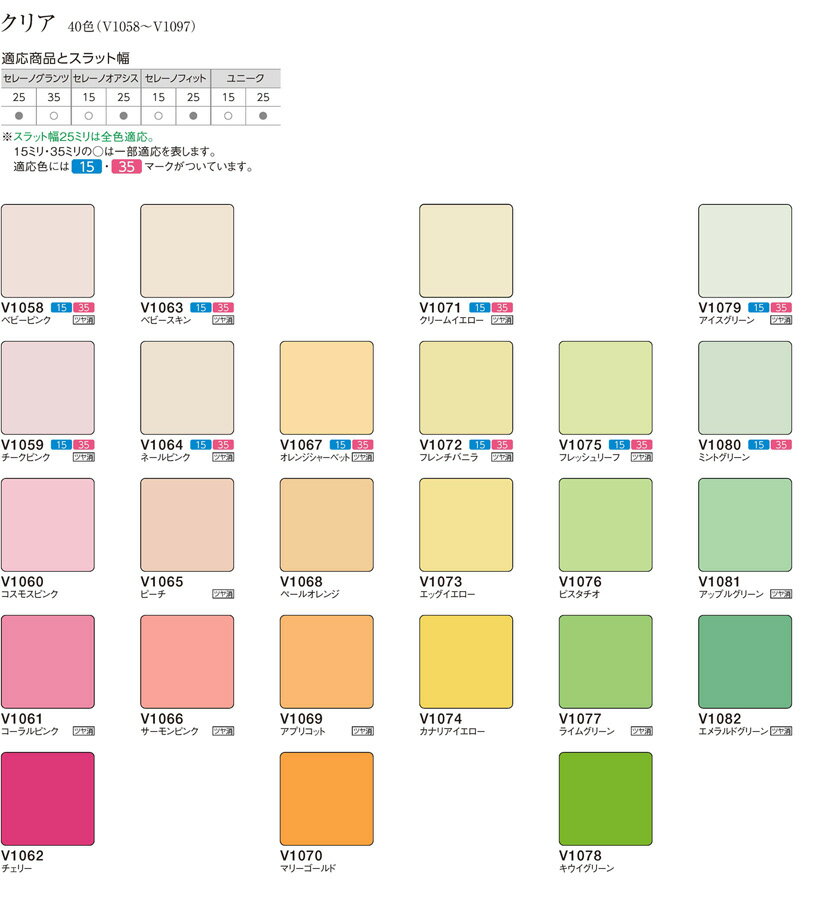Viewport: 840px width, 920px height.
Task: Click the ツヤ消 badge under V1061
Action: tap(84, 731)
